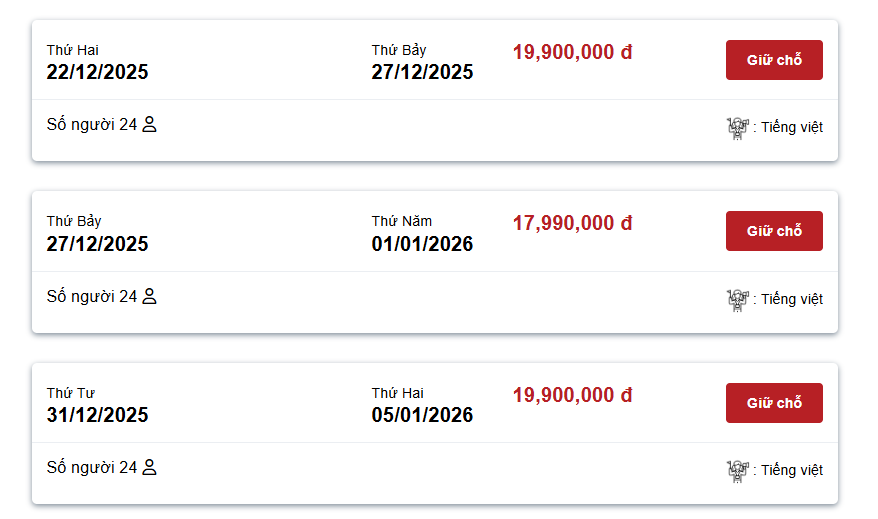Reserve the tour departing 31/12/2025 with Giữ chỗ
The height and width of the screenshot is (519, 878).
point(774,403)
